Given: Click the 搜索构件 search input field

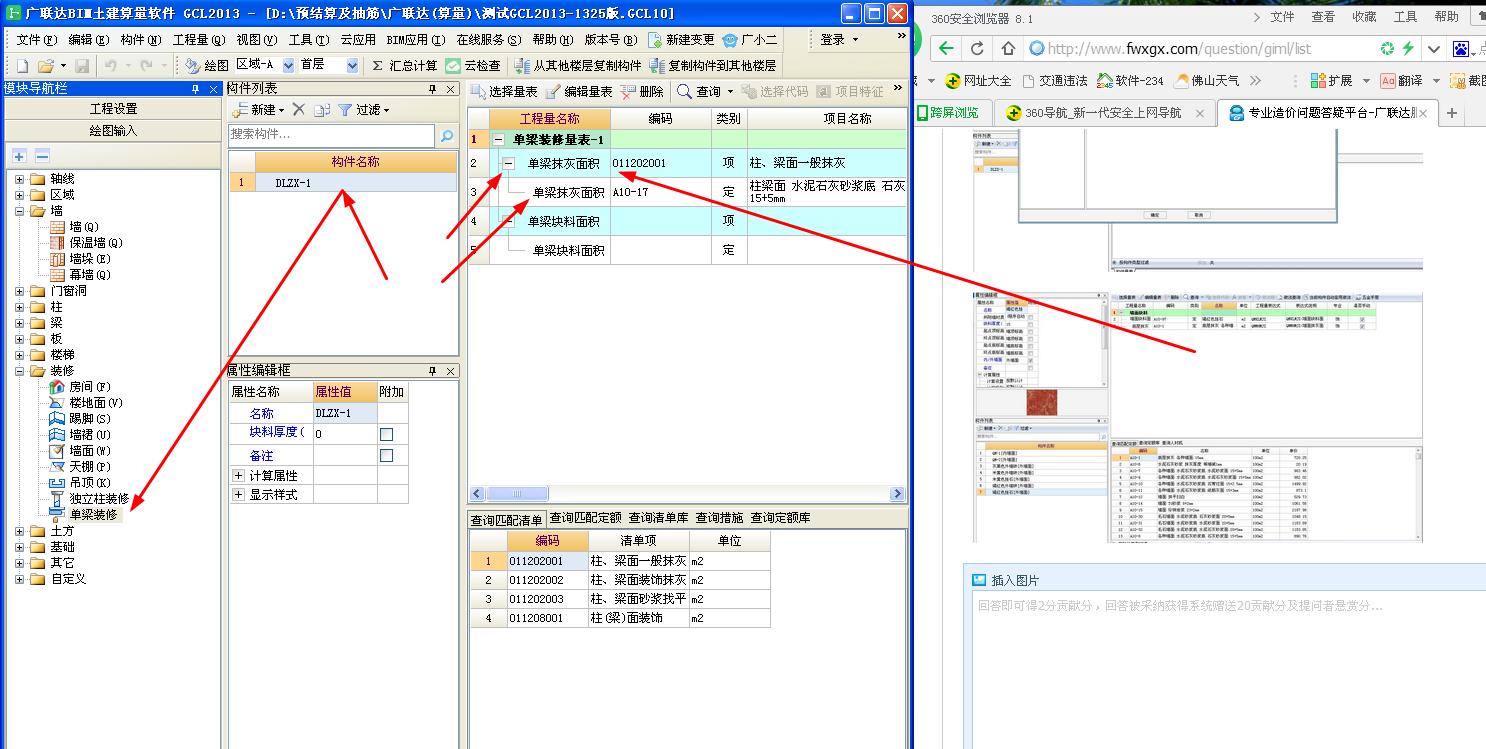Looking at the screenshot, I should coord(332,134).
